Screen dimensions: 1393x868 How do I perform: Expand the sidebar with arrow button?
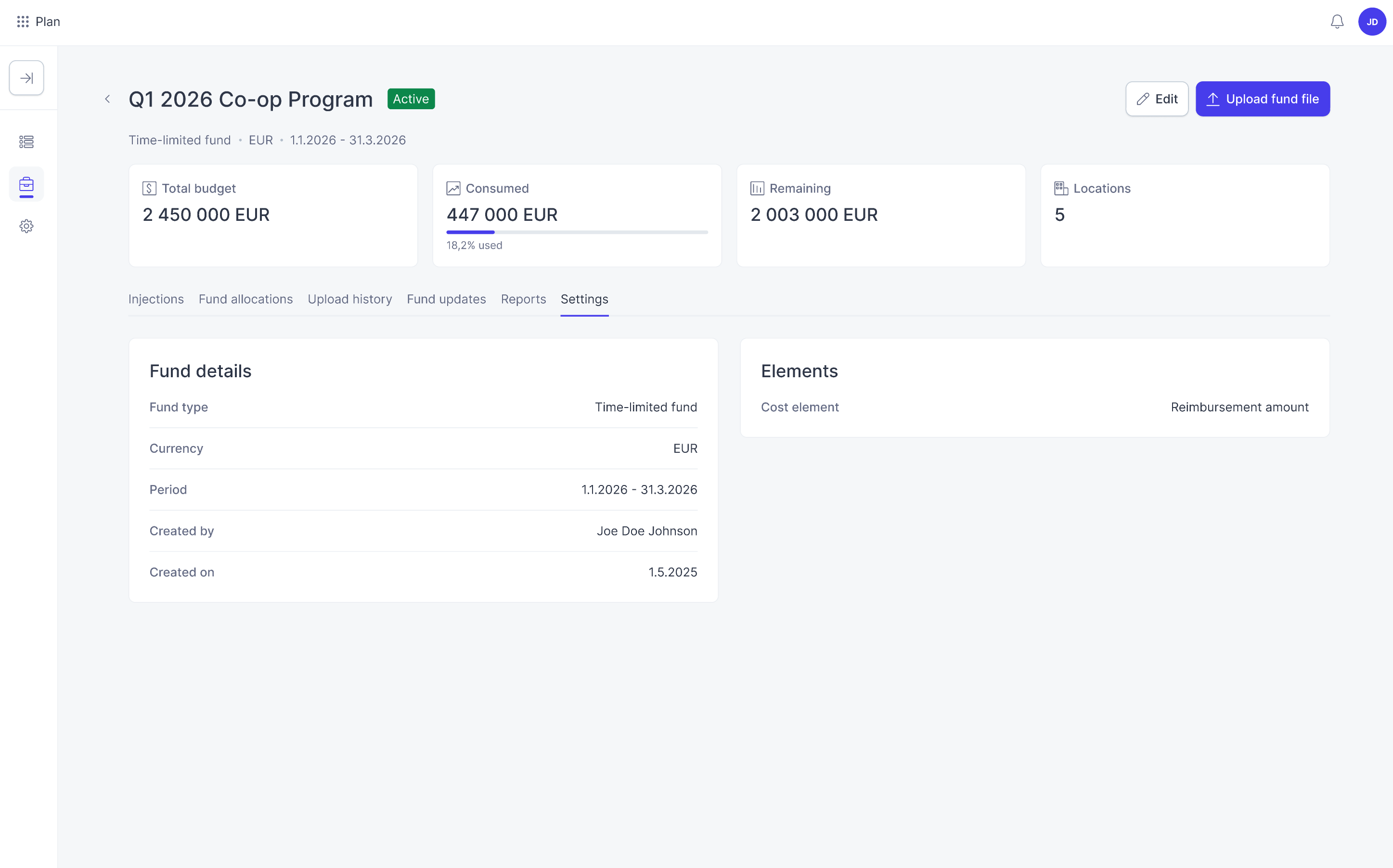coord(26,78)
